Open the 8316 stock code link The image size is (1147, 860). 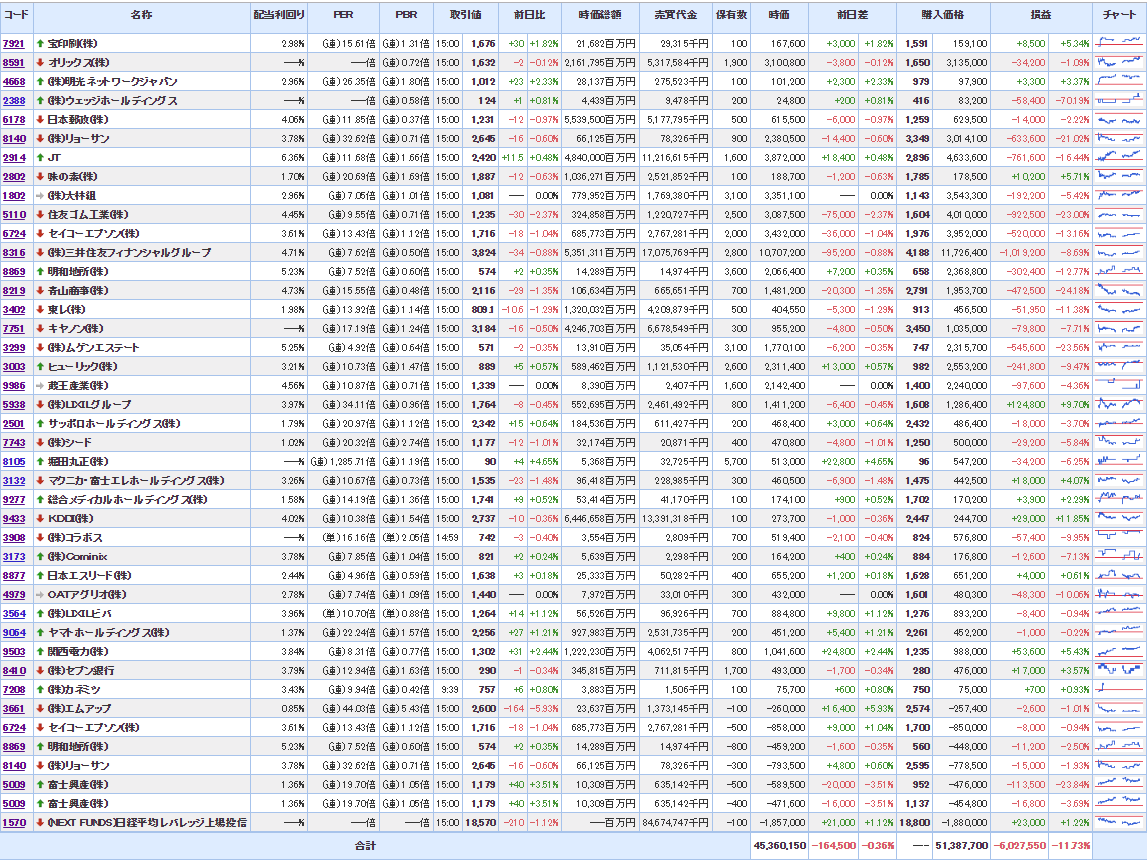(x=14, y=253)
